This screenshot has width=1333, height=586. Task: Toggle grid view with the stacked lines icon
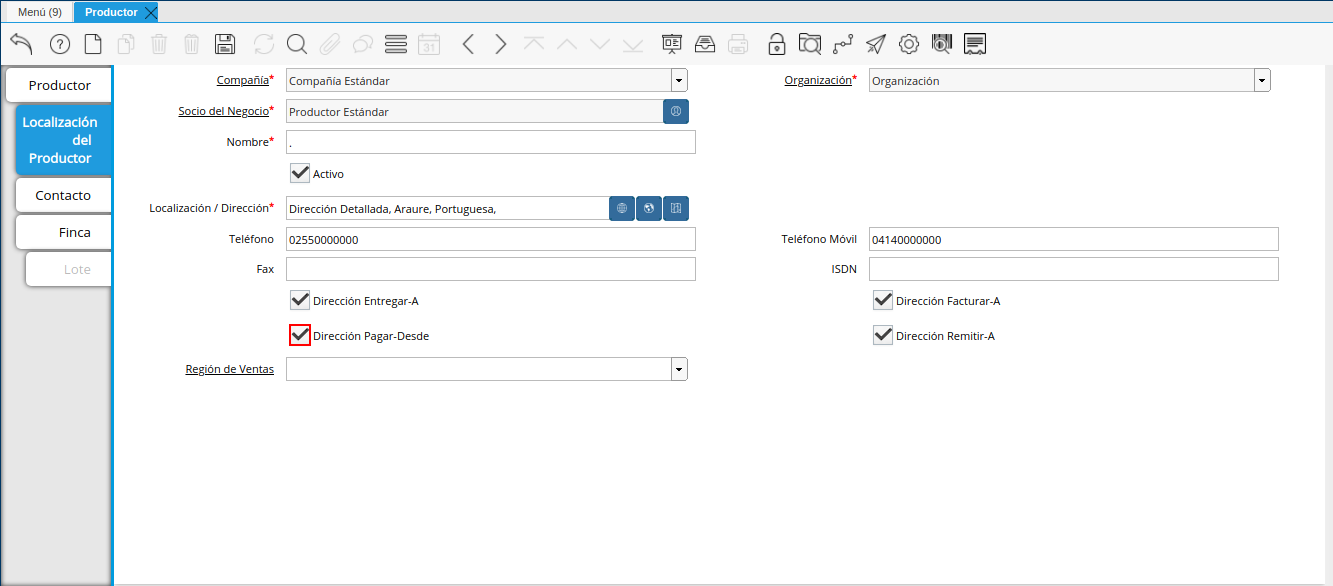tap(396, 44)
